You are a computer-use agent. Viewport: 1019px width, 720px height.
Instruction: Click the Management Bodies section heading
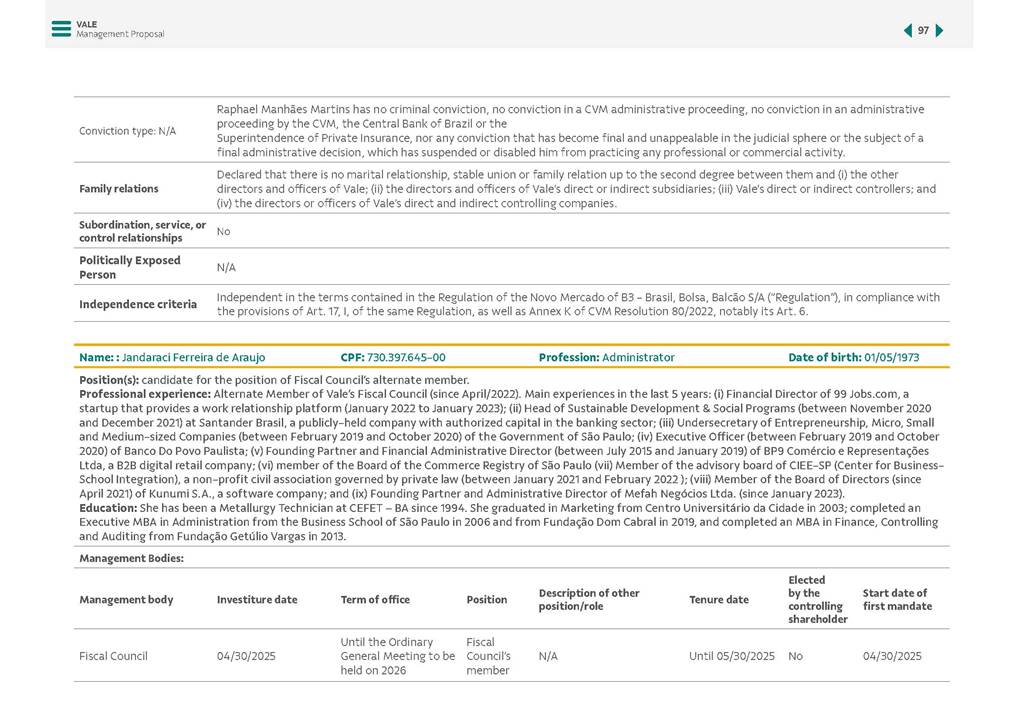click(131, 558)
